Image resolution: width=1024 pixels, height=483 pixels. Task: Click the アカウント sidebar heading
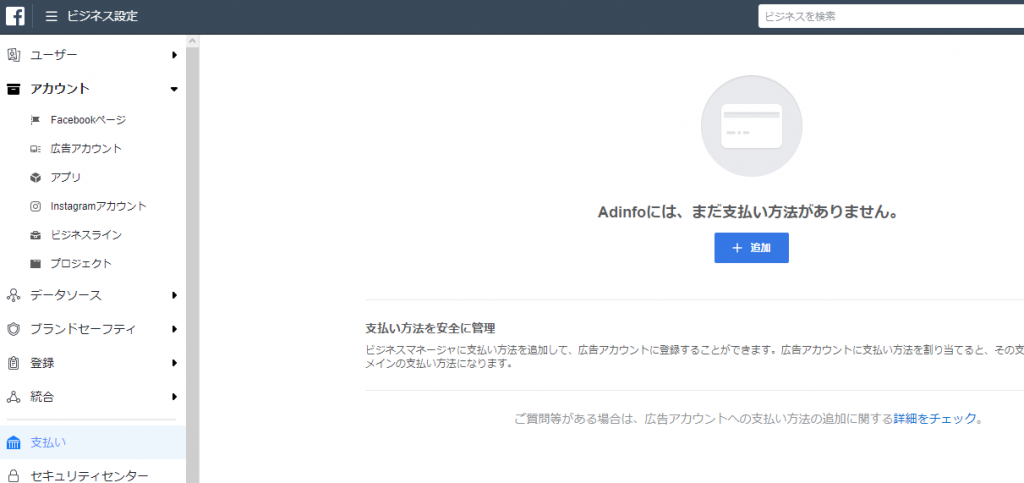pyautogui.click(x=60, y=89)
